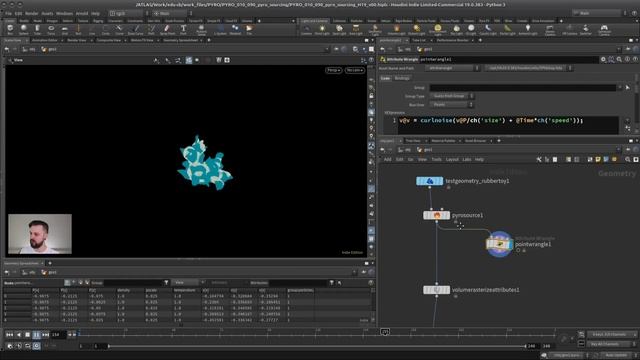Image resolution: width=640 pixels, height=360 pixels.
Task: Add an Area Light from the shelf
Action: coord(356,29)
